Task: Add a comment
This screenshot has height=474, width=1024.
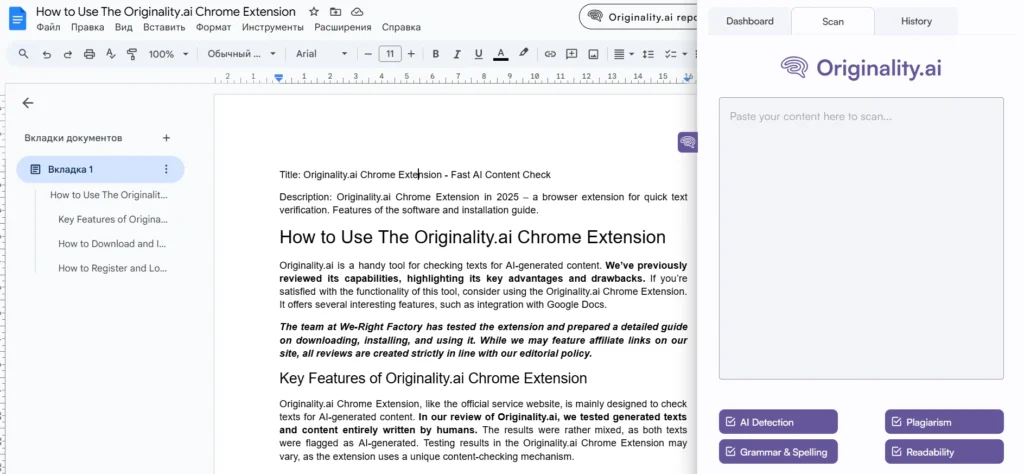Action: coord(571,54)
